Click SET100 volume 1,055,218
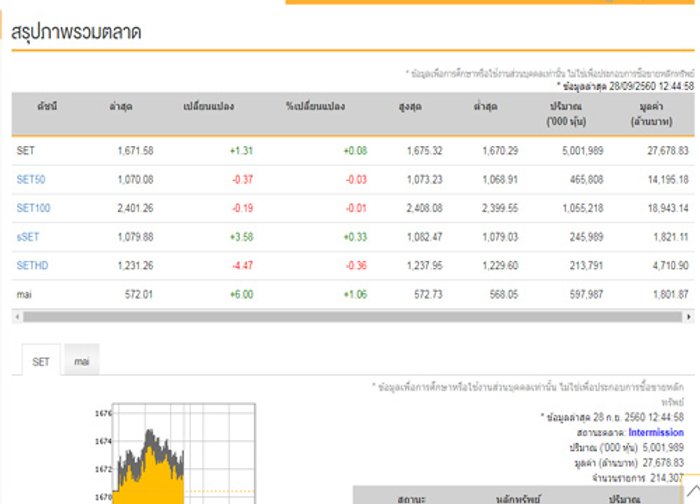700x504 pixels. [583, 208]
